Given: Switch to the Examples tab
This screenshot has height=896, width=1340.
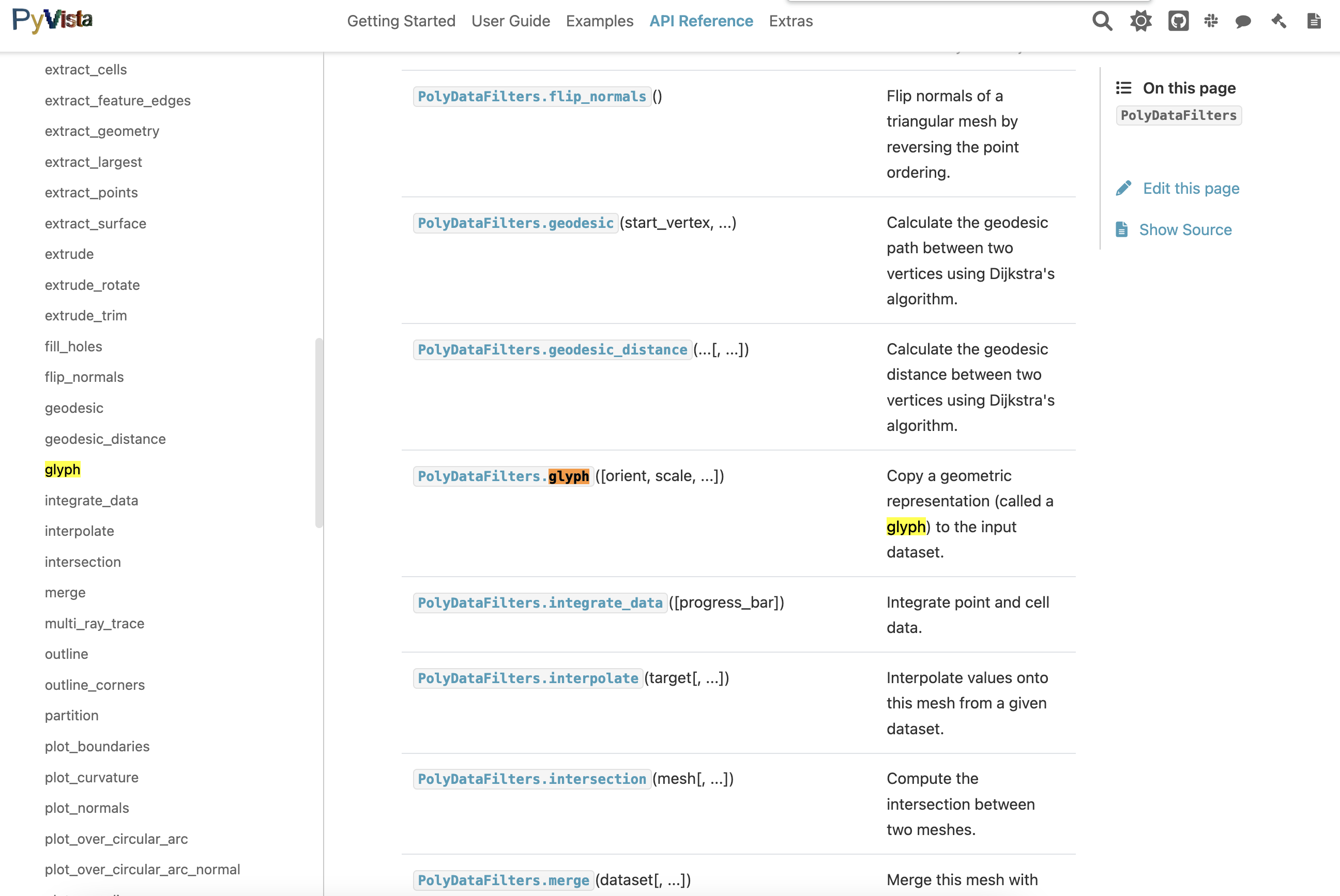Looking at the screenshot, I should [x=600, y=21].
